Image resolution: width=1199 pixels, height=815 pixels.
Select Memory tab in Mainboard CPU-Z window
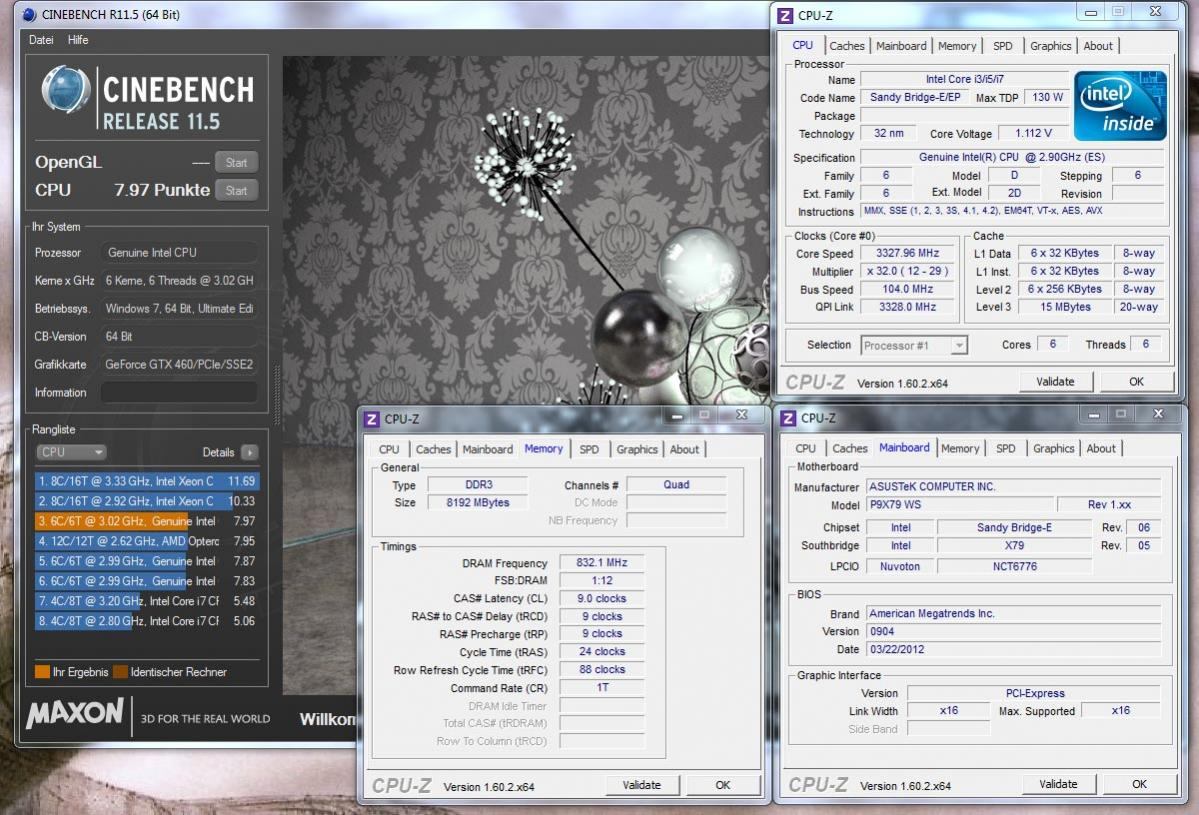960,449
